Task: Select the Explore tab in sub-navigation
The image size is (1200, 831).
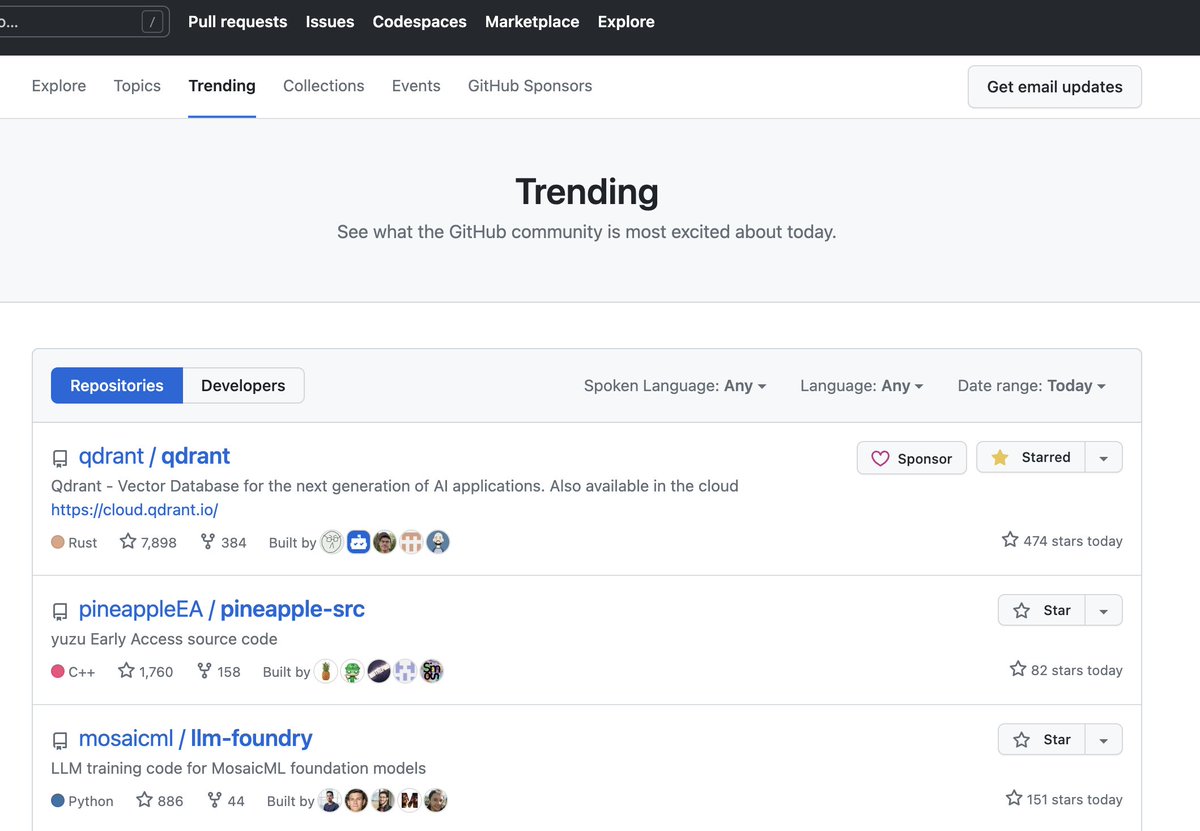Action: click(59, 86)
